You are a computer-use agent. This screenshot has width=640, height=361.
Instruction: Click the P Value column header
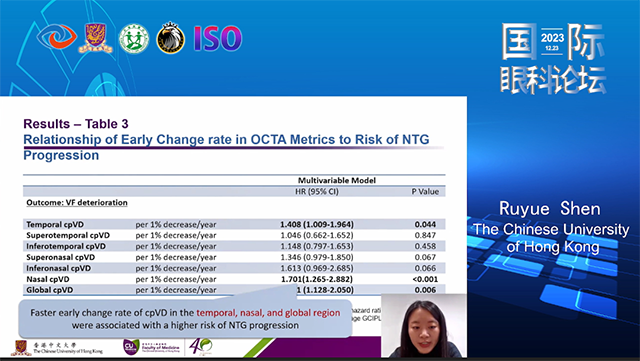pyautogui.click(x=425, y=191)
